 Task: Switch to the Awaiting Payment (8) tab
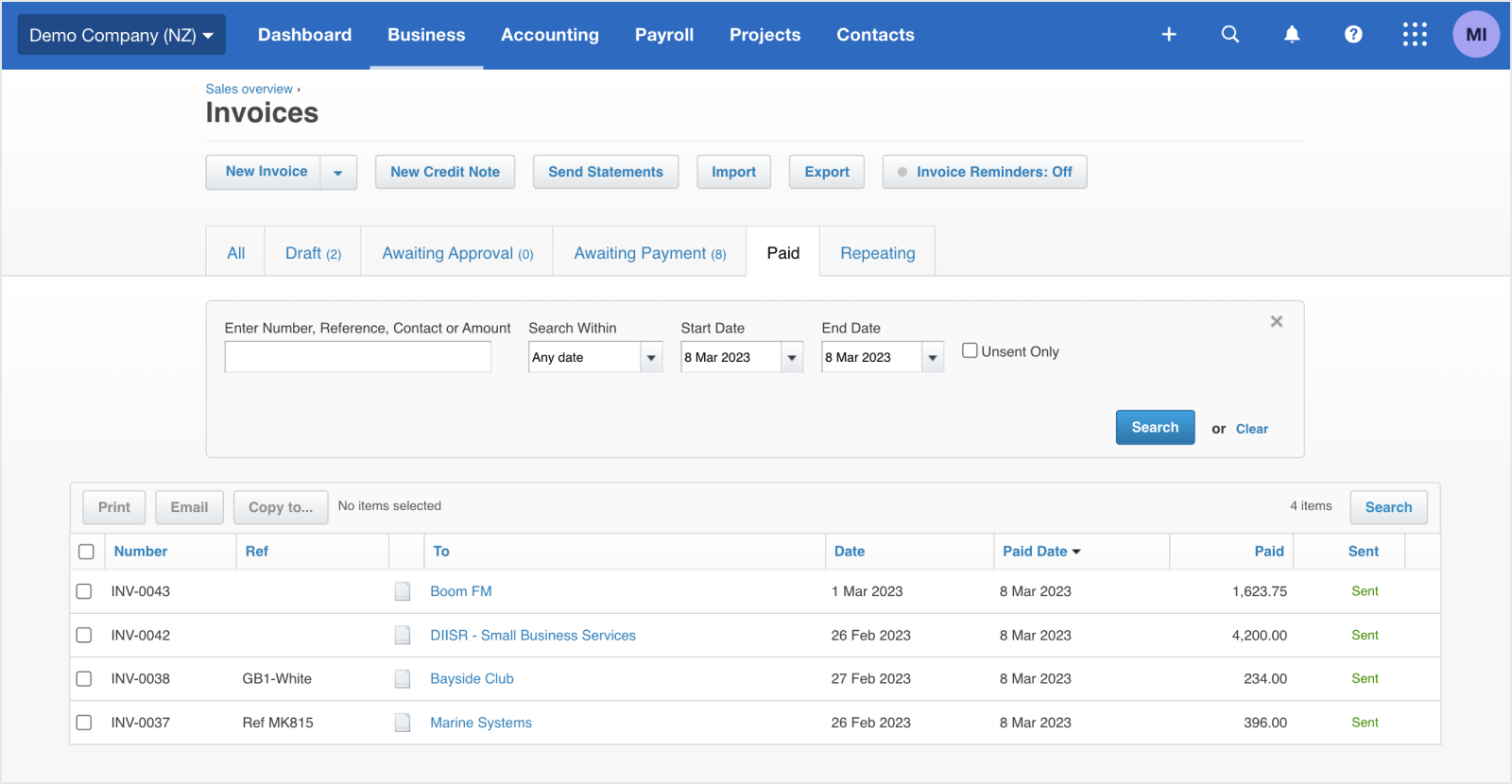click(650, 252)
